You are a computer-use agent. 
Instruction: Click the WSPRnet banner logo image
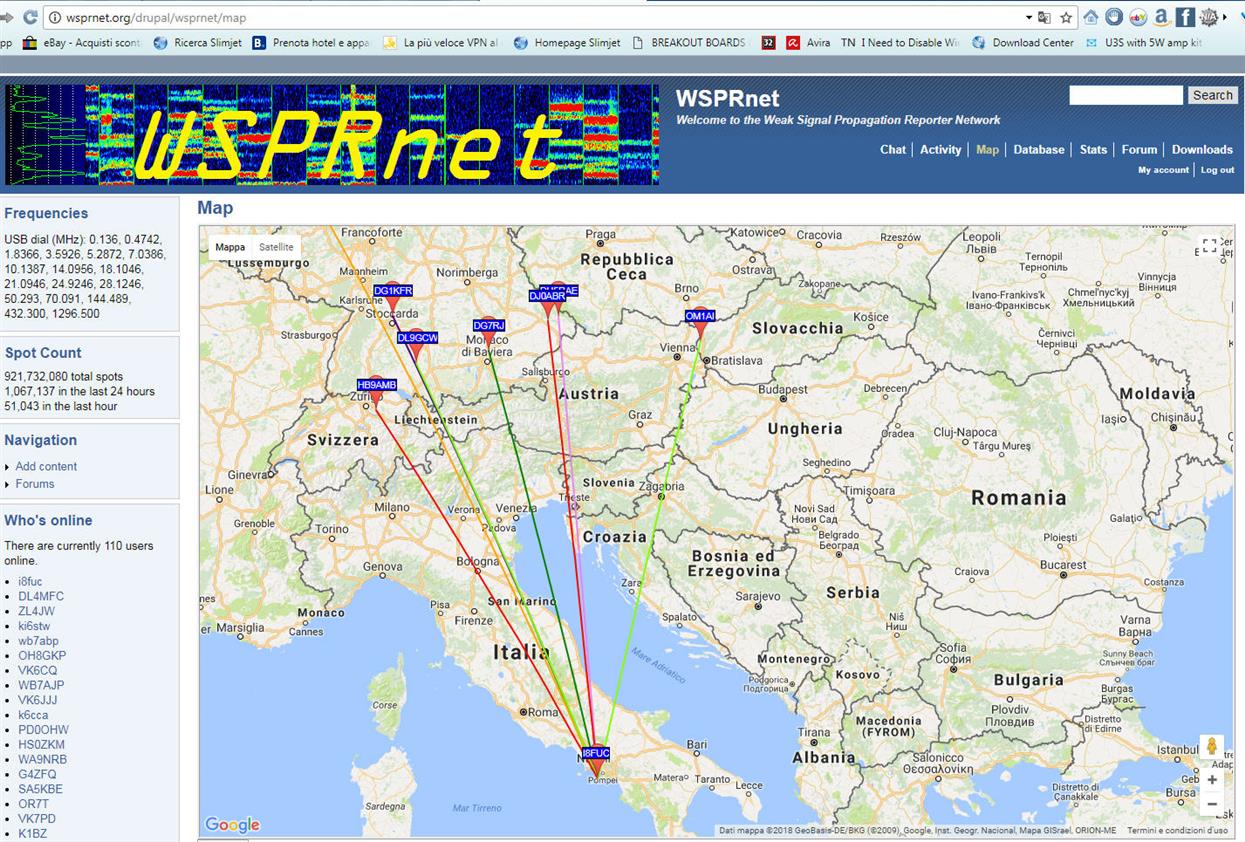coord(332,134)
